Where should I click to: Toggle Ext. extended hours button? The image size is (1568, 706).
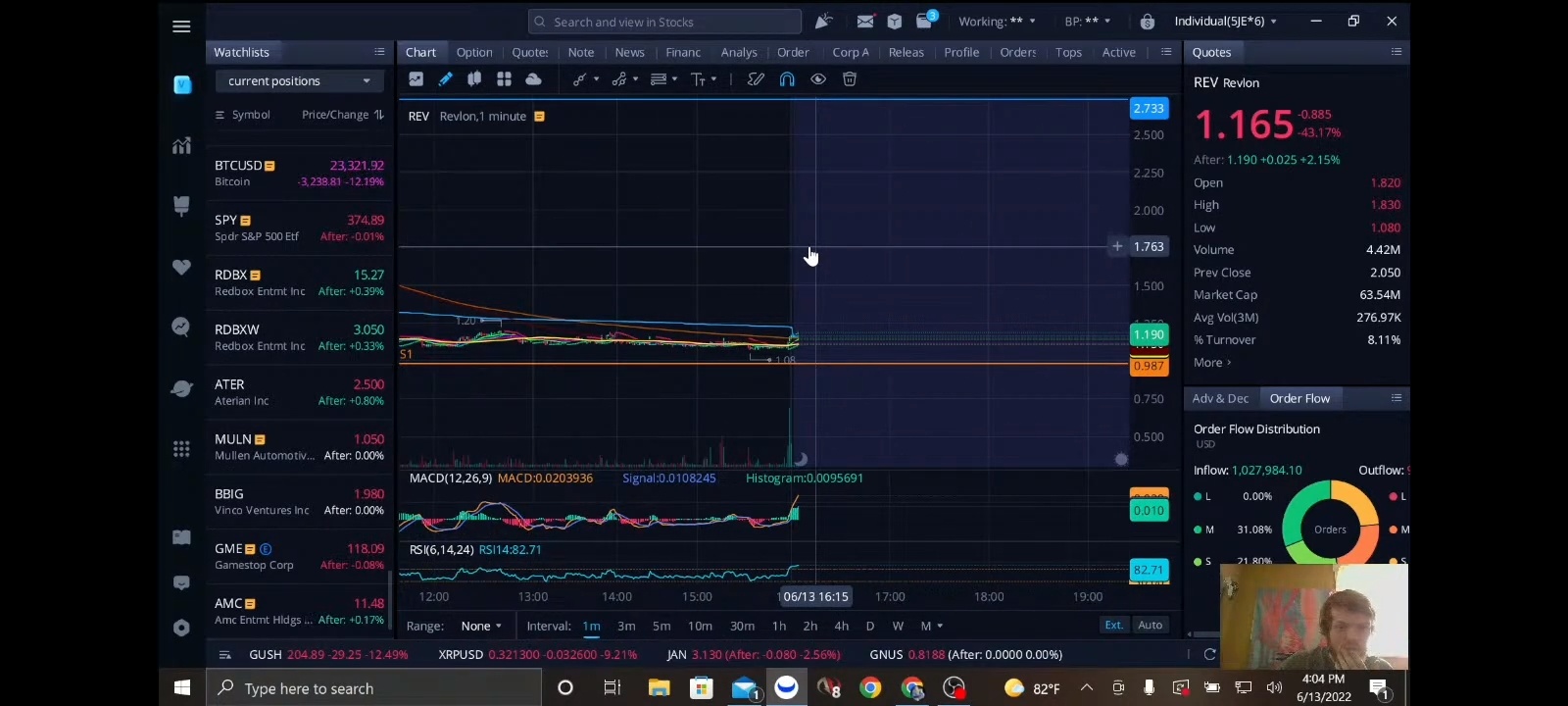tap(1114, 625)
